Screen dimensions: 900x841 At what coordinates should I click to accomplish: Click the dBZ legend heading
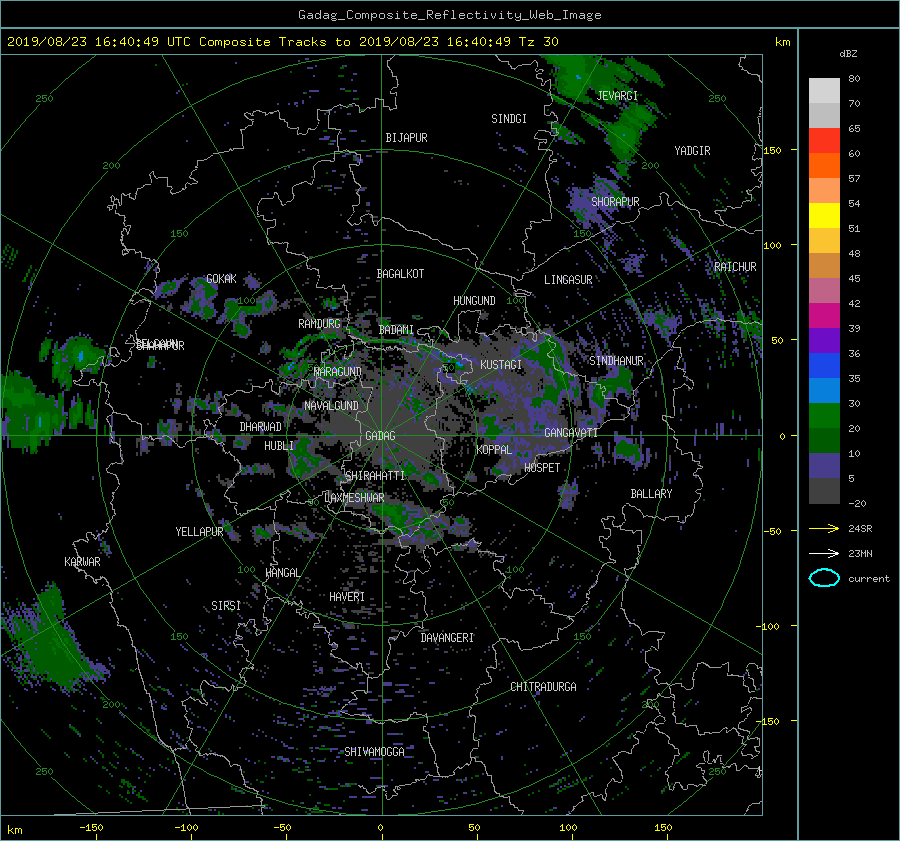(x=848, y=54)
